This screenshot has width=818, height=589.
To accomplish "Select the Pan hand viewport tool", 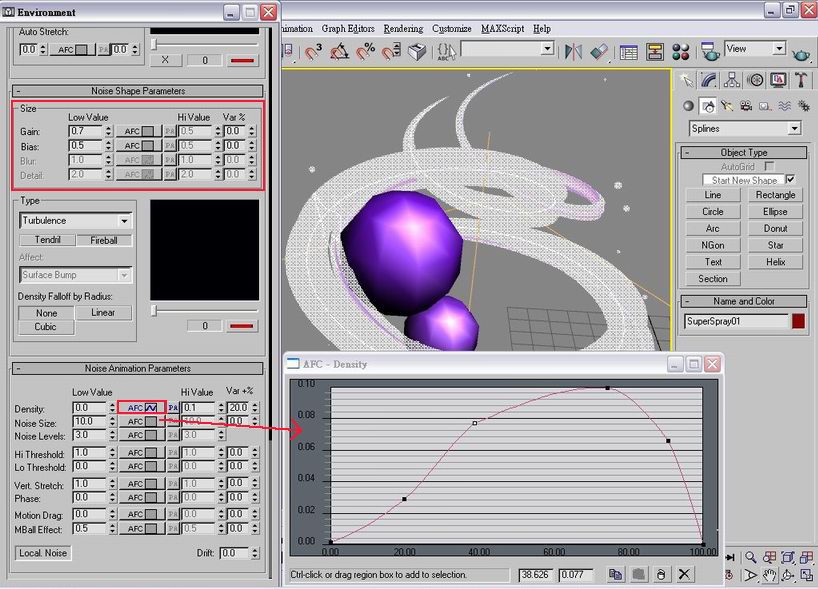I will [768, 575].
